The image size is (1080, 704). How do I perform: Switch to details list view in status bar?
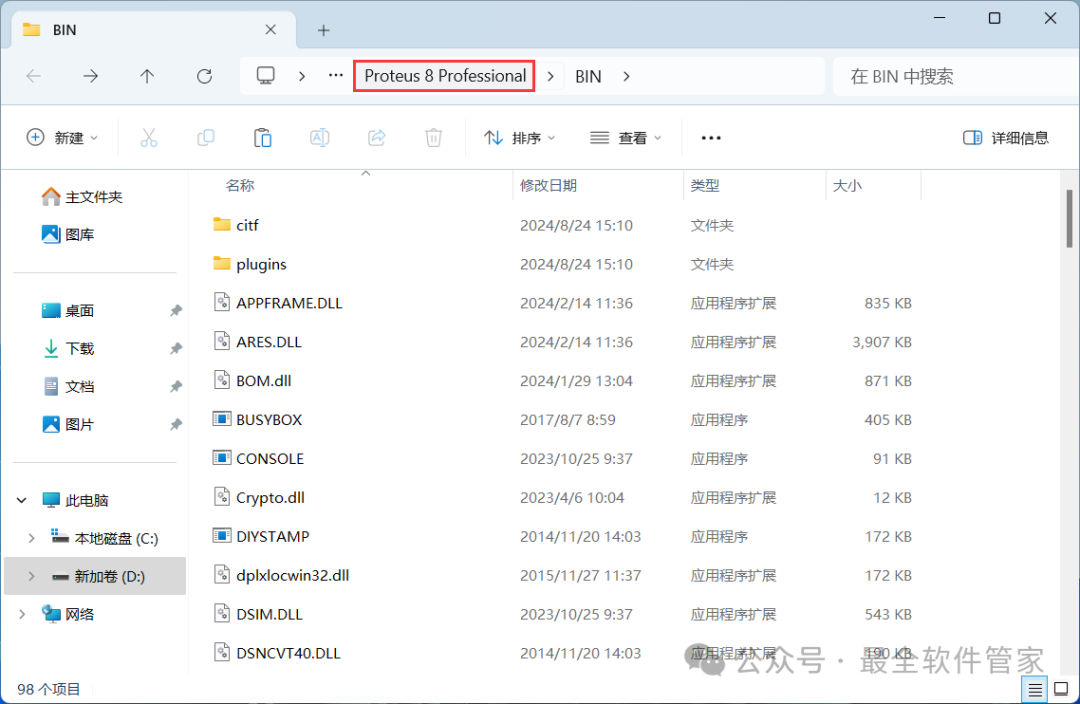pos(1035,689)
